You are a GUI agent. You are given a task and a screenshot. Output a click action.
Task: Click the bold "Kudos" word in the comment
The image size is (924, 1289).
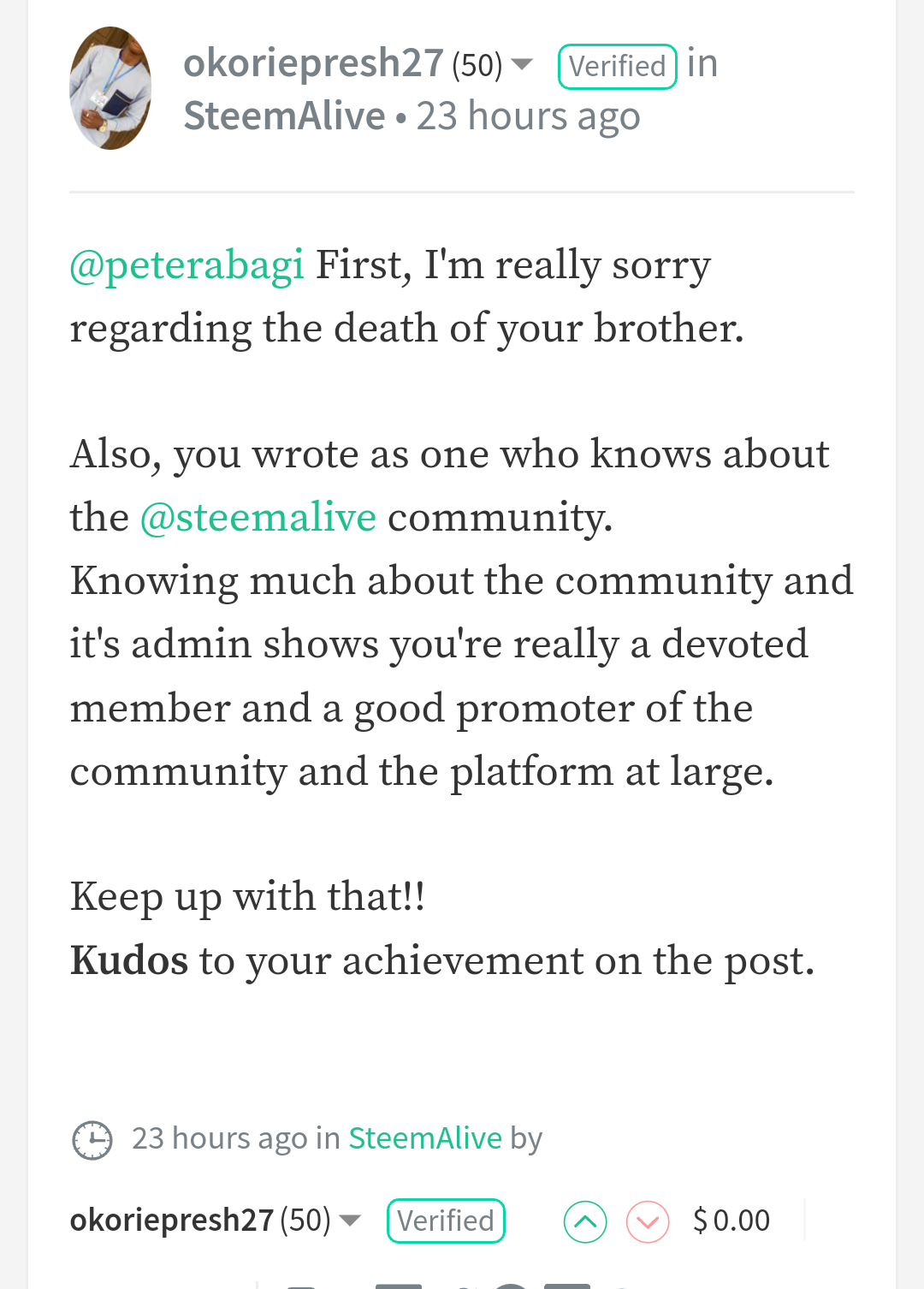(129, 960)
